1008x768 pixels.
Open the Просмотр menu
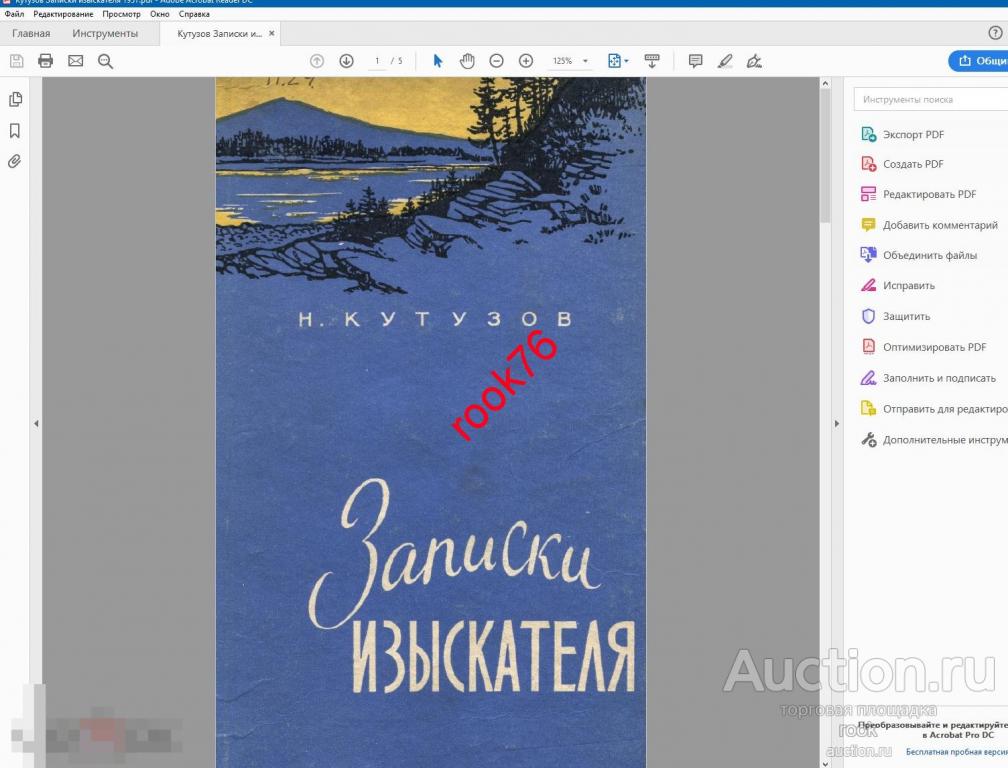(x=121, y=15)
